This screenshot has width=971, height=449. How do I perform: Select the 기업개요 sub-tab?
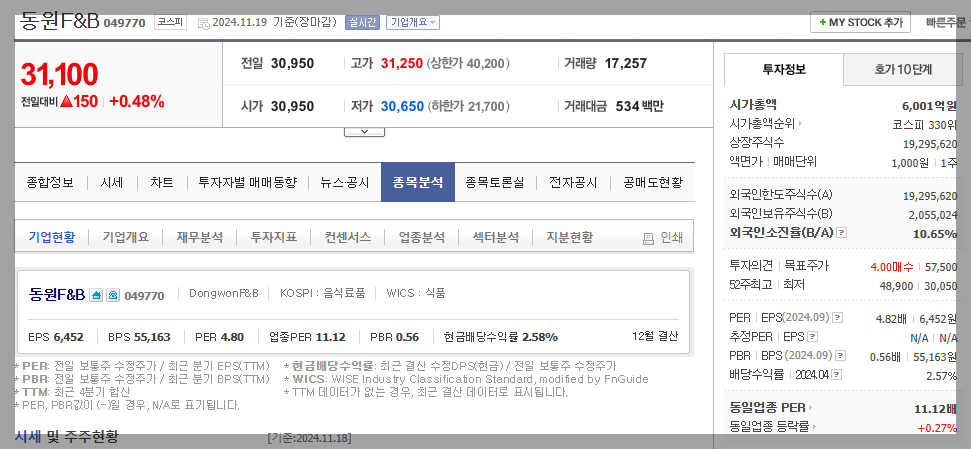click(x=126, y=237)
